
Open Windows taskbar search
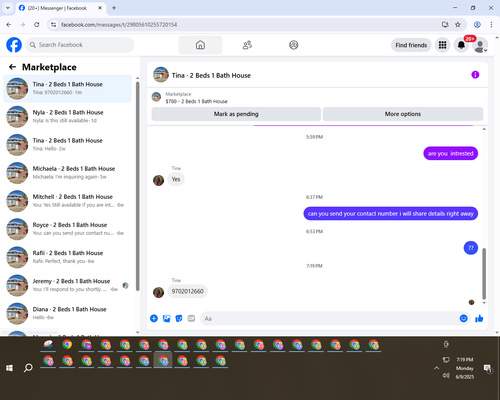[x=28, y=368]
